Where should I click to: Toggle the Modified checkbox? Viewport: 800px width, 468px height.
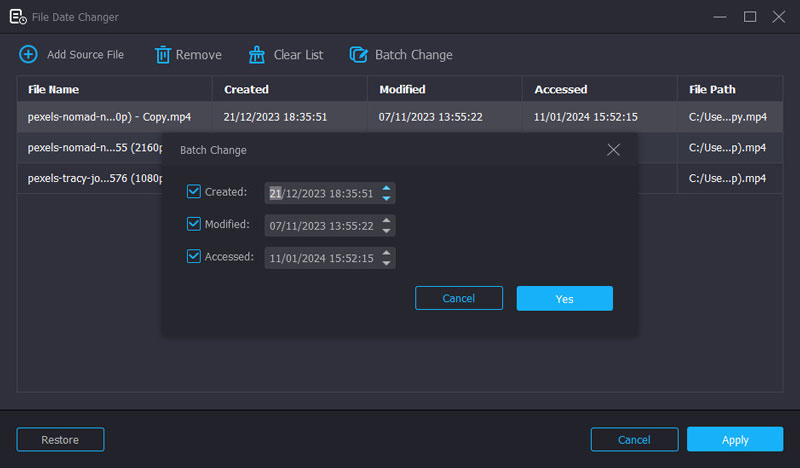click(x=194, y=224)
